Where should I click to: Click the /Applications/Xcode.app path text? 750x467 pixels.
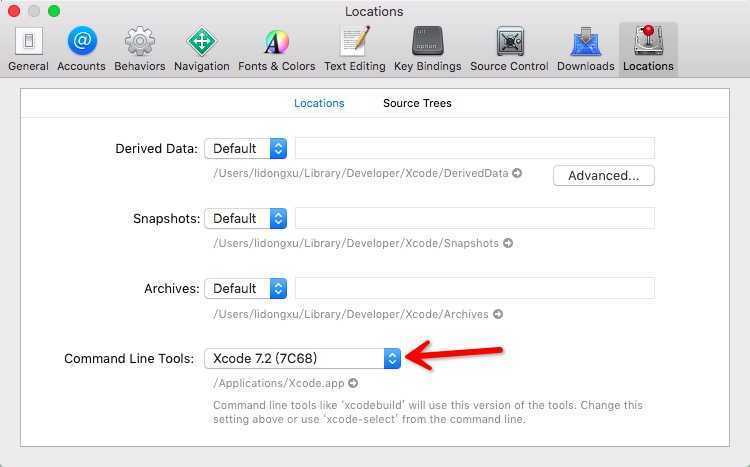point(279,383)
